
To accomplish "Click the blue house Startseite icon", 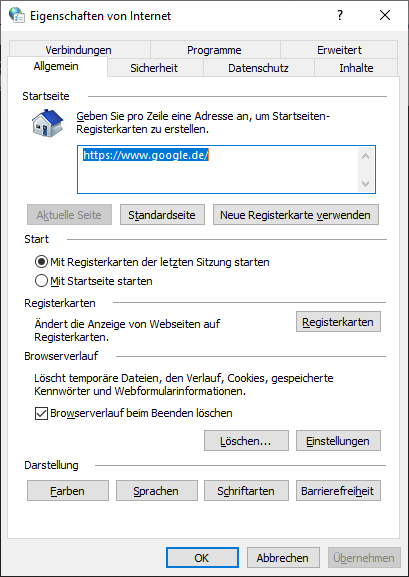I will [47, 123].
